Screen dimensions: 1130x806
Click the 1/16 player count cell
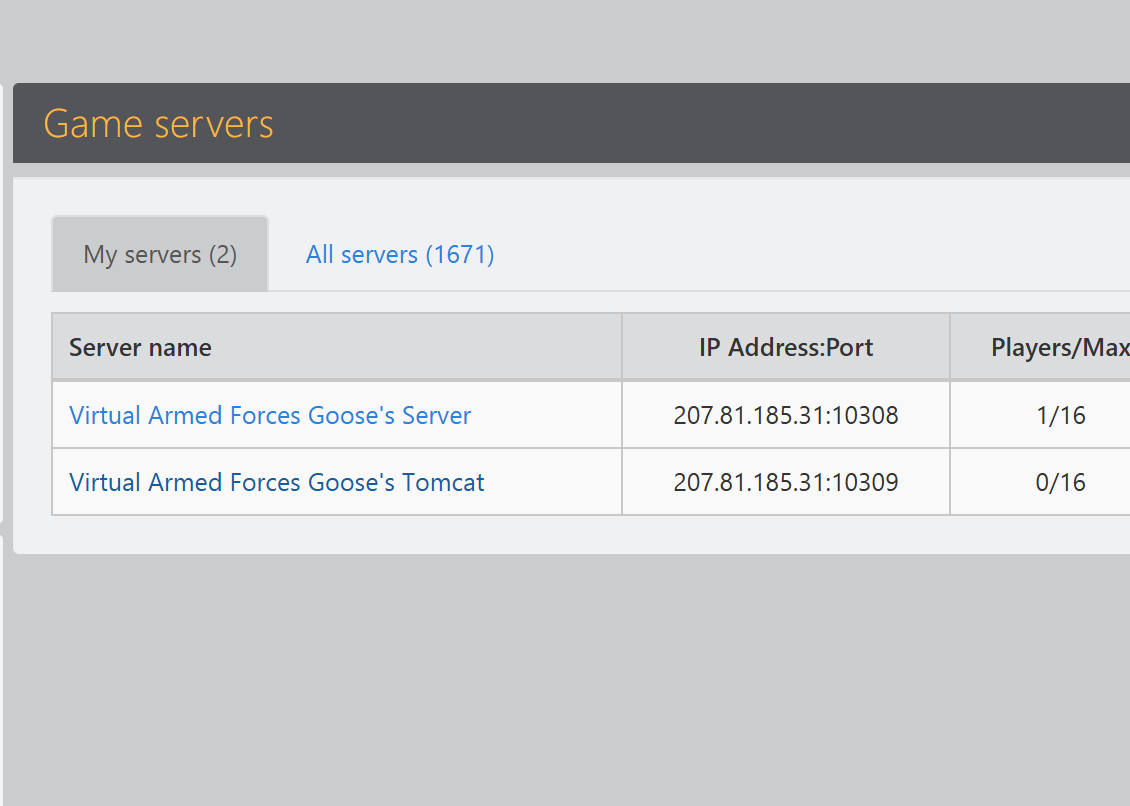[x=1060, y=415]
